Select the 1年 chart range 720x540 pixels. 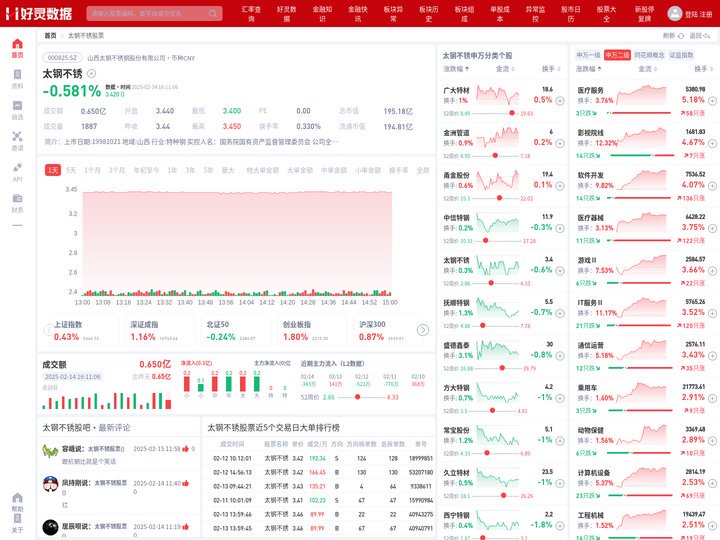pos(172,170)
